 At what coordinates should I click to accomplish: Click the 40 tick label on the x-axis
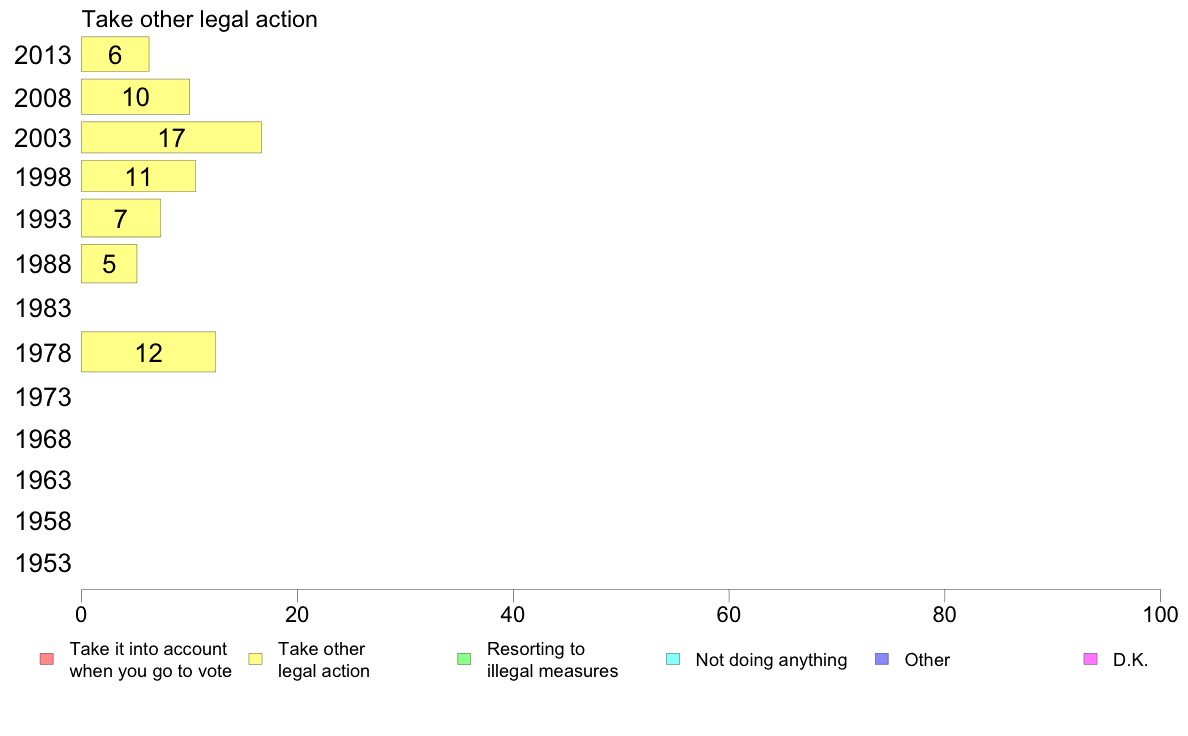pyautogui.click(x=513, y=615)
